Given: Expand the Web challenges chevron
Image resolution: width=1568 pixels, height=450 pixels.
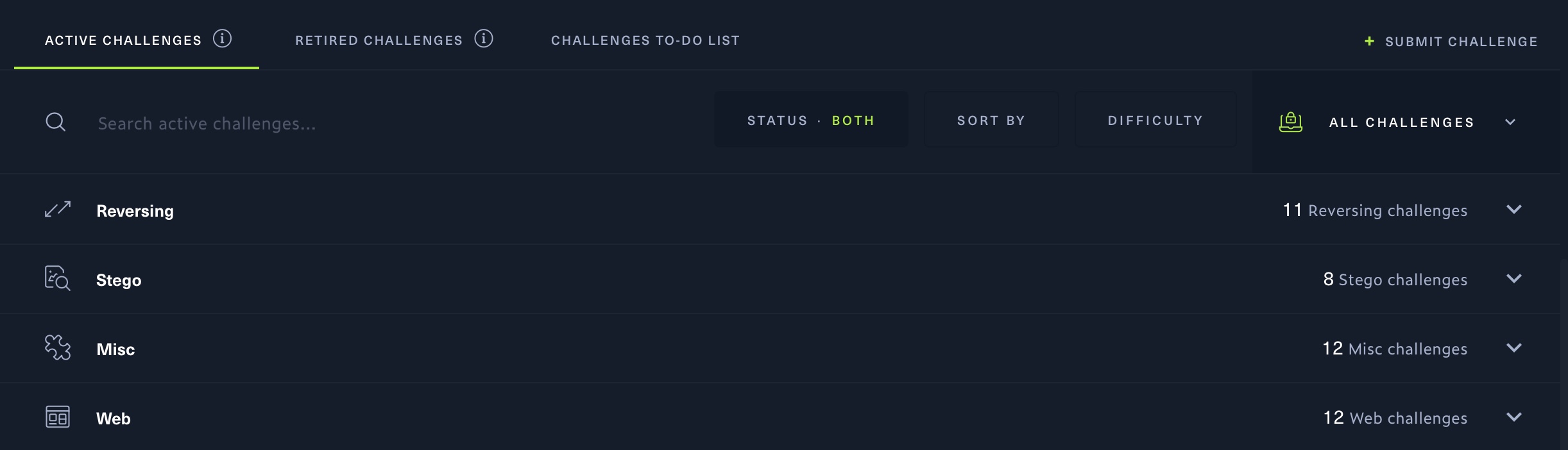Looking at the screenshot, I should coord(1514,417).
